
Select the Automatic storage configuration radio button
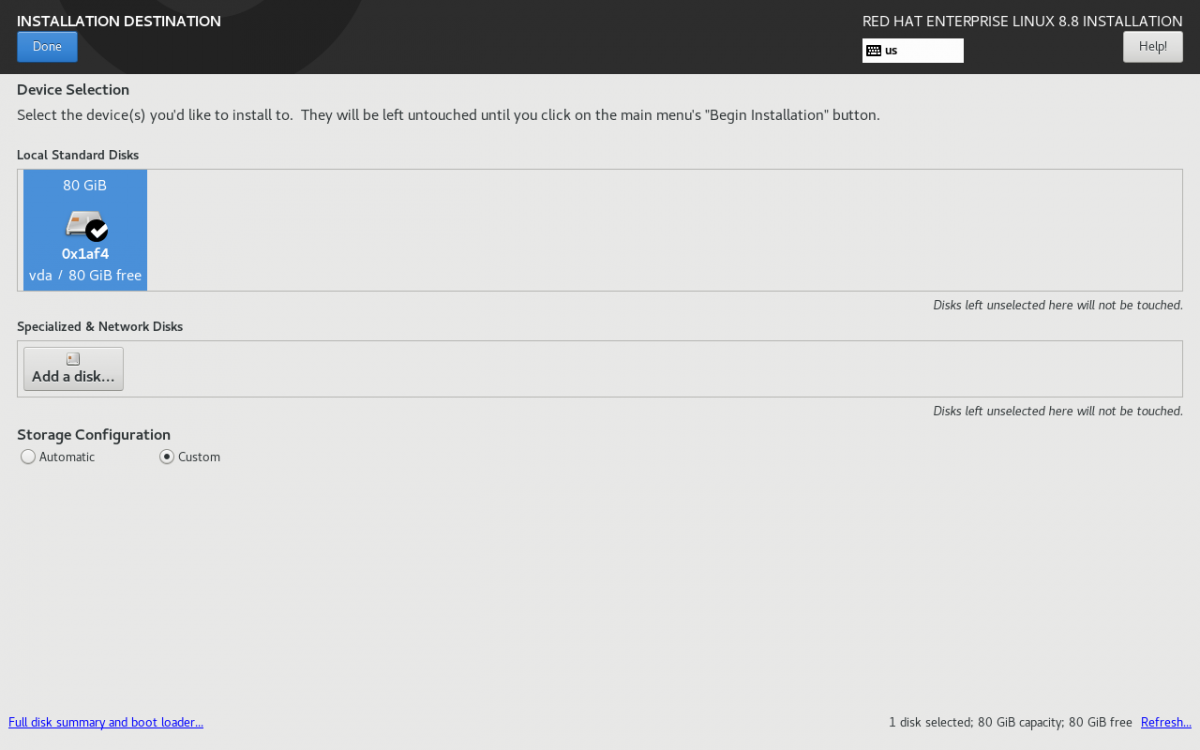[x=28, y=457]
